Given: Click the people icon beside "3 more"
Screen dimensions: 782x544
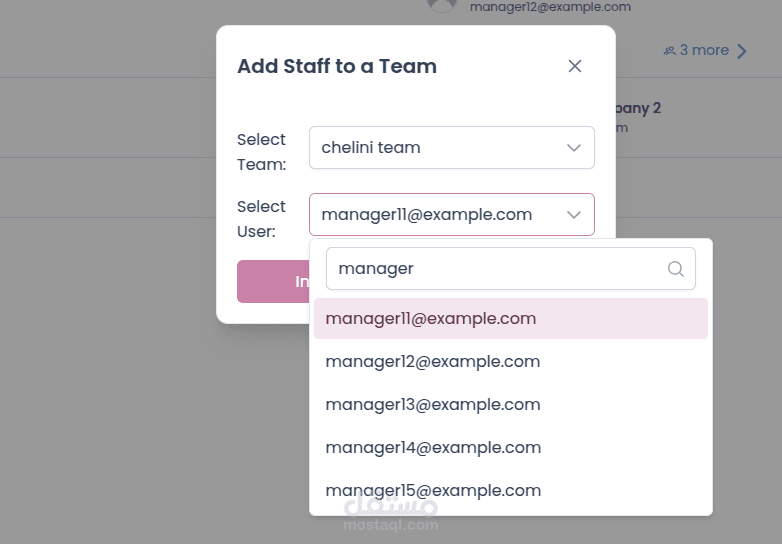Looking at the screenshot, I should (x=669, y=50).
